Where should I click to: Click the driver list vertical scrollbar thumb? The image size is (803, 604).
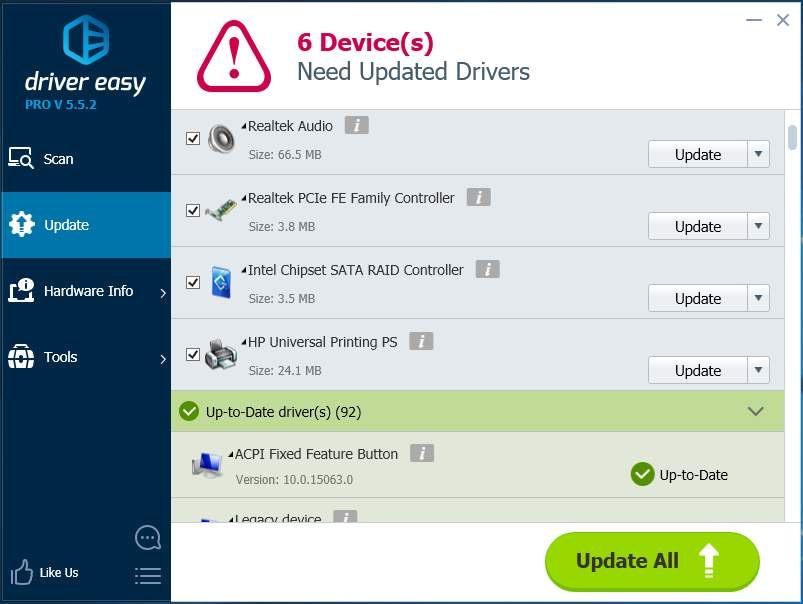click(x=792, y=137)
